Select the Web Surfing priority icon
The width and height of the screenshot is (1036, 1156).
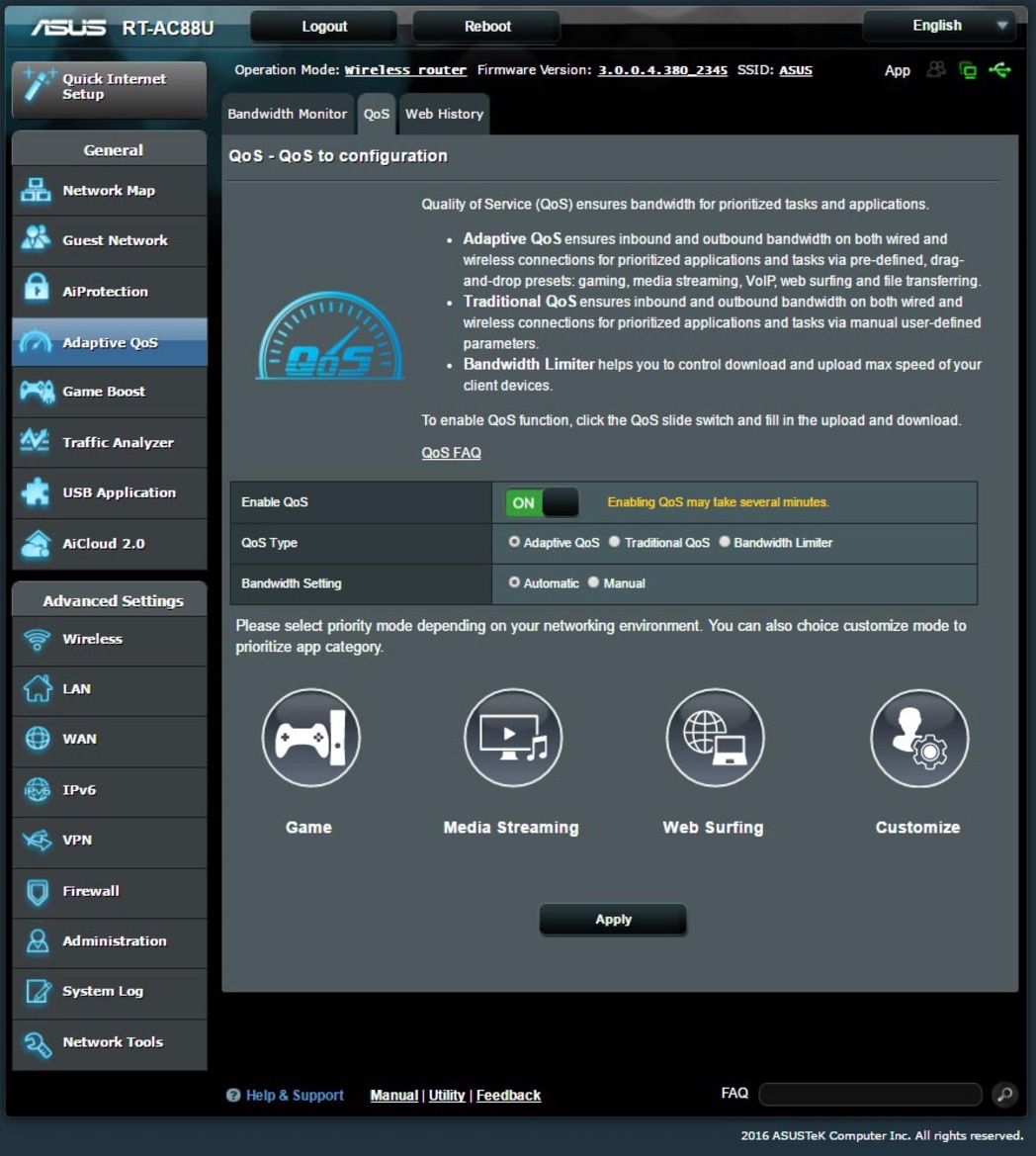[715, 738]
